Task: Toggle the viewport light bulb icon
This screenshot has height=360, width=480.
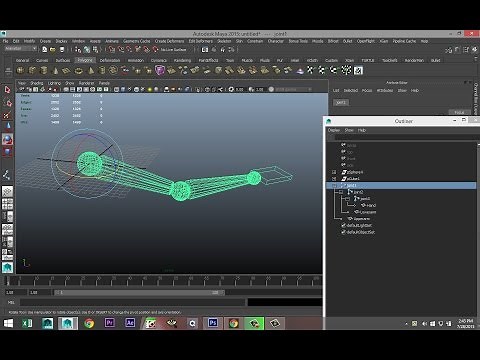Action: tap(150, 89)
